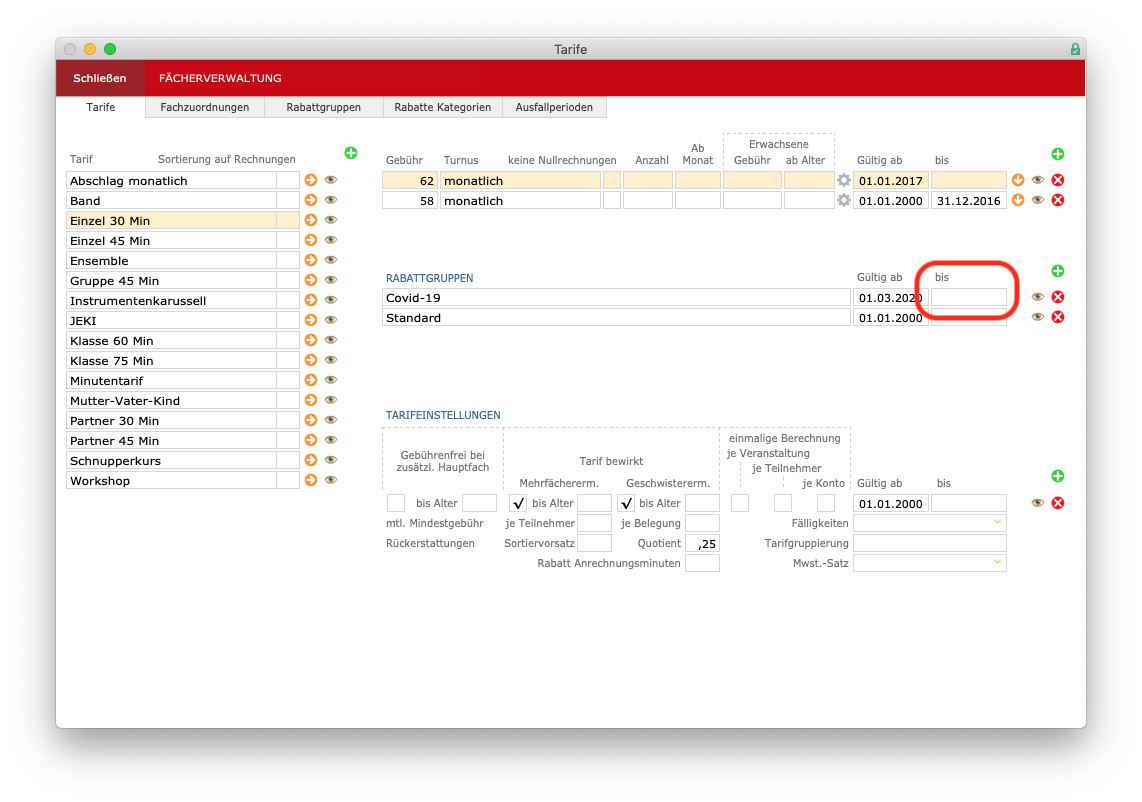Viewport: 1142px width, 802px height.
Task: Open orange arrow for Klasse 60 Min
Action: (311, 340)
